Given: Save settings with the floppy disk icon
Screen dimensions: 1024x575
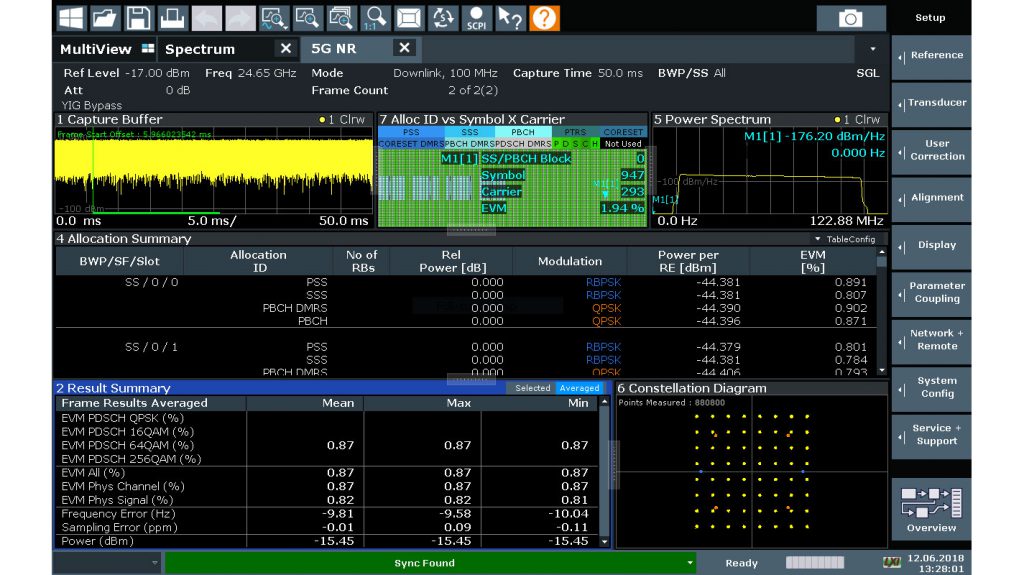Looking at the screenshot, I should [138, 18].
